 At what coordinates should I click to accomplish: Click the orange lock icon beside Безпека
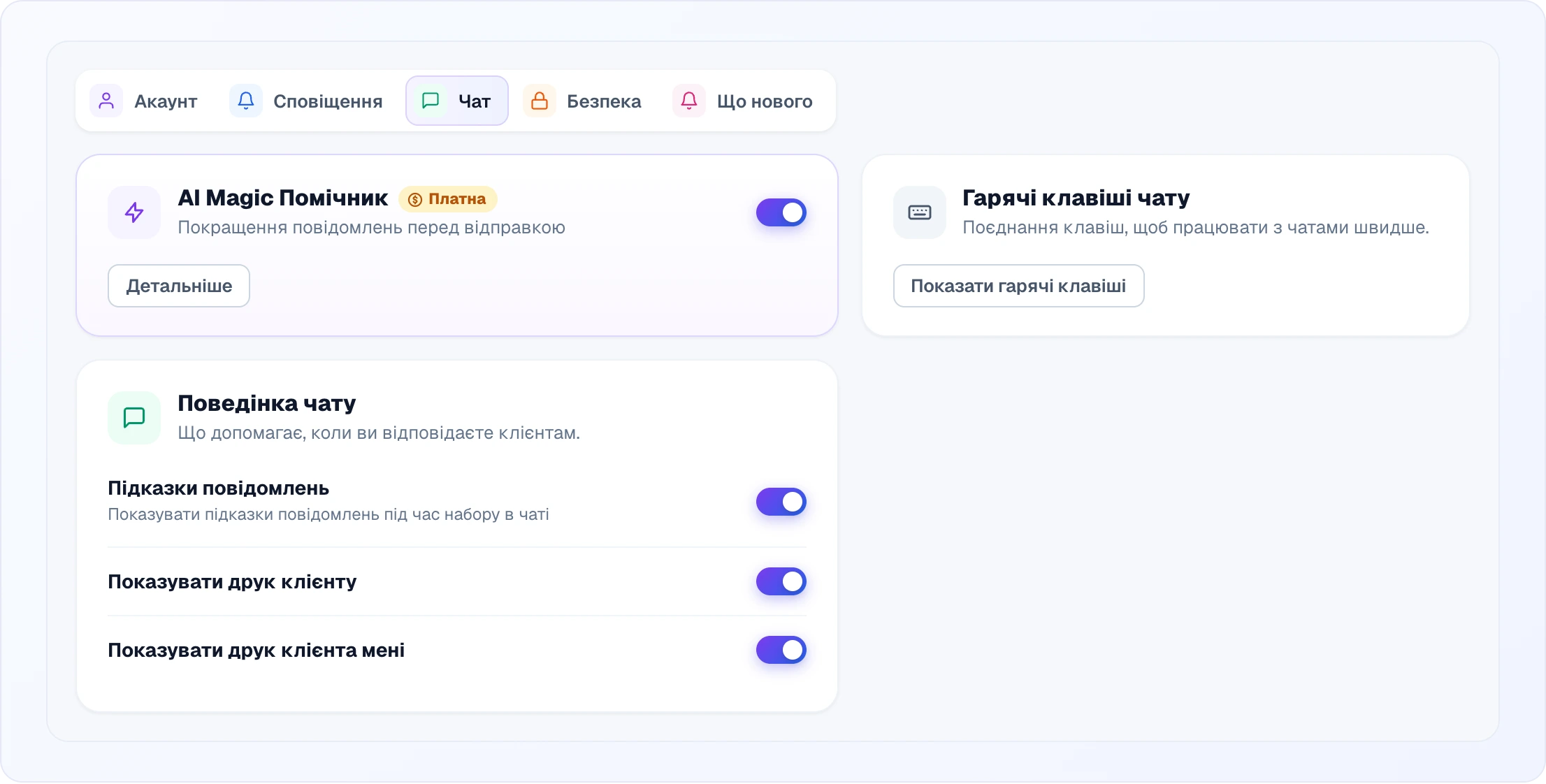(540, 101)
